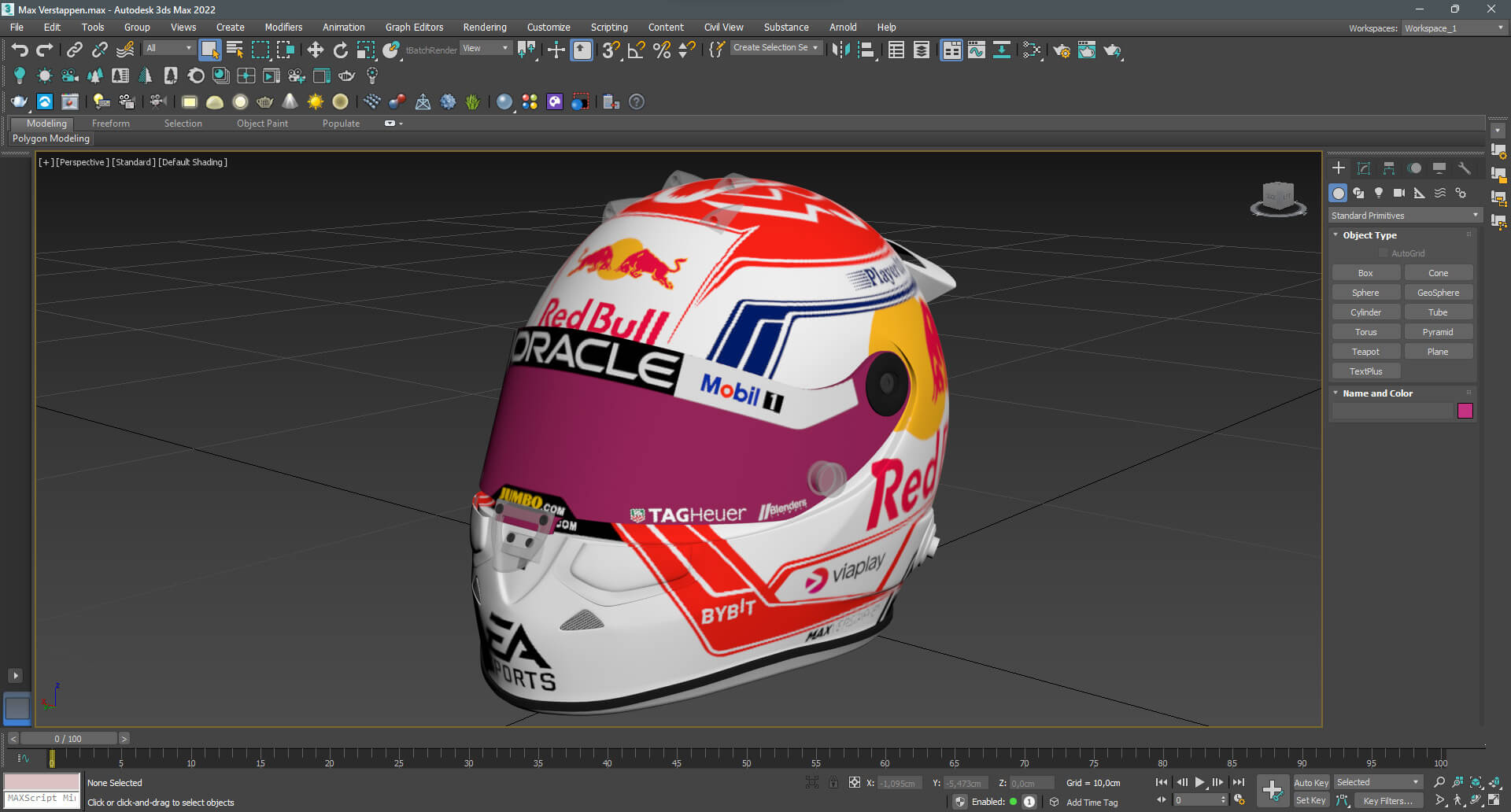Select the Select and Link tool
Image resolution: width=1511 pixels, height=812 pixels.
pos(74,50)
